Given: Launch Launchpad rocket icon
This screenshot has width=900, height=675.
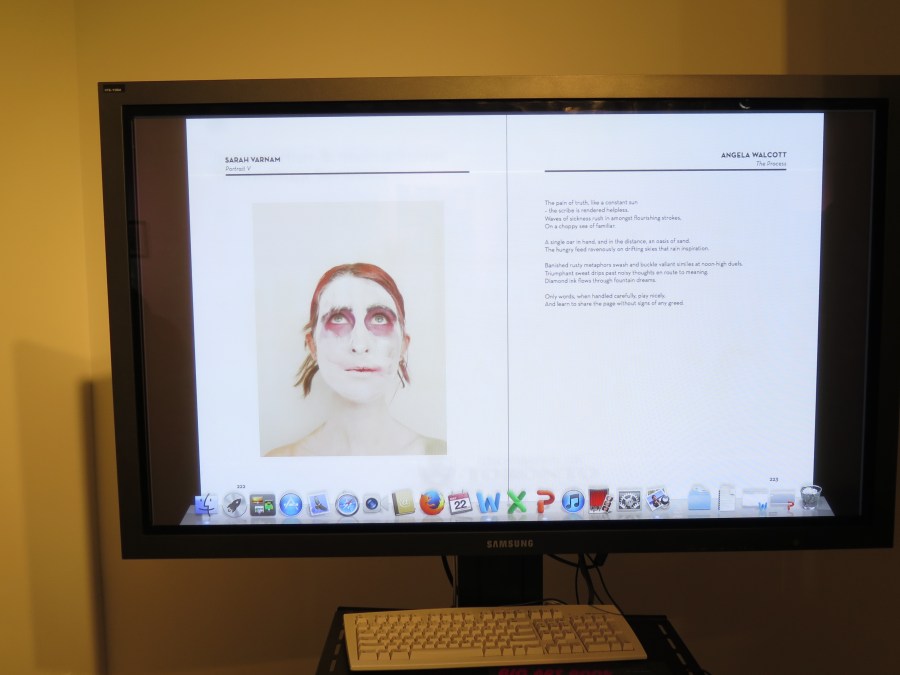Looking at the screenshot, I should point(235,503).
